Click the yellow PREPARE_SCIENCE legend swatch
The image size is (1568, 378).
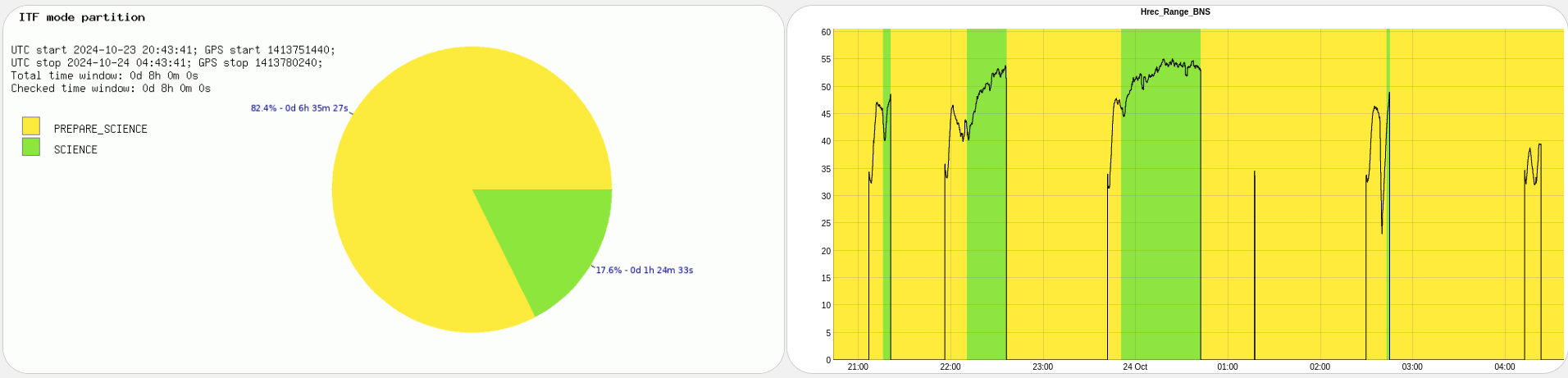tap(31, 126)
